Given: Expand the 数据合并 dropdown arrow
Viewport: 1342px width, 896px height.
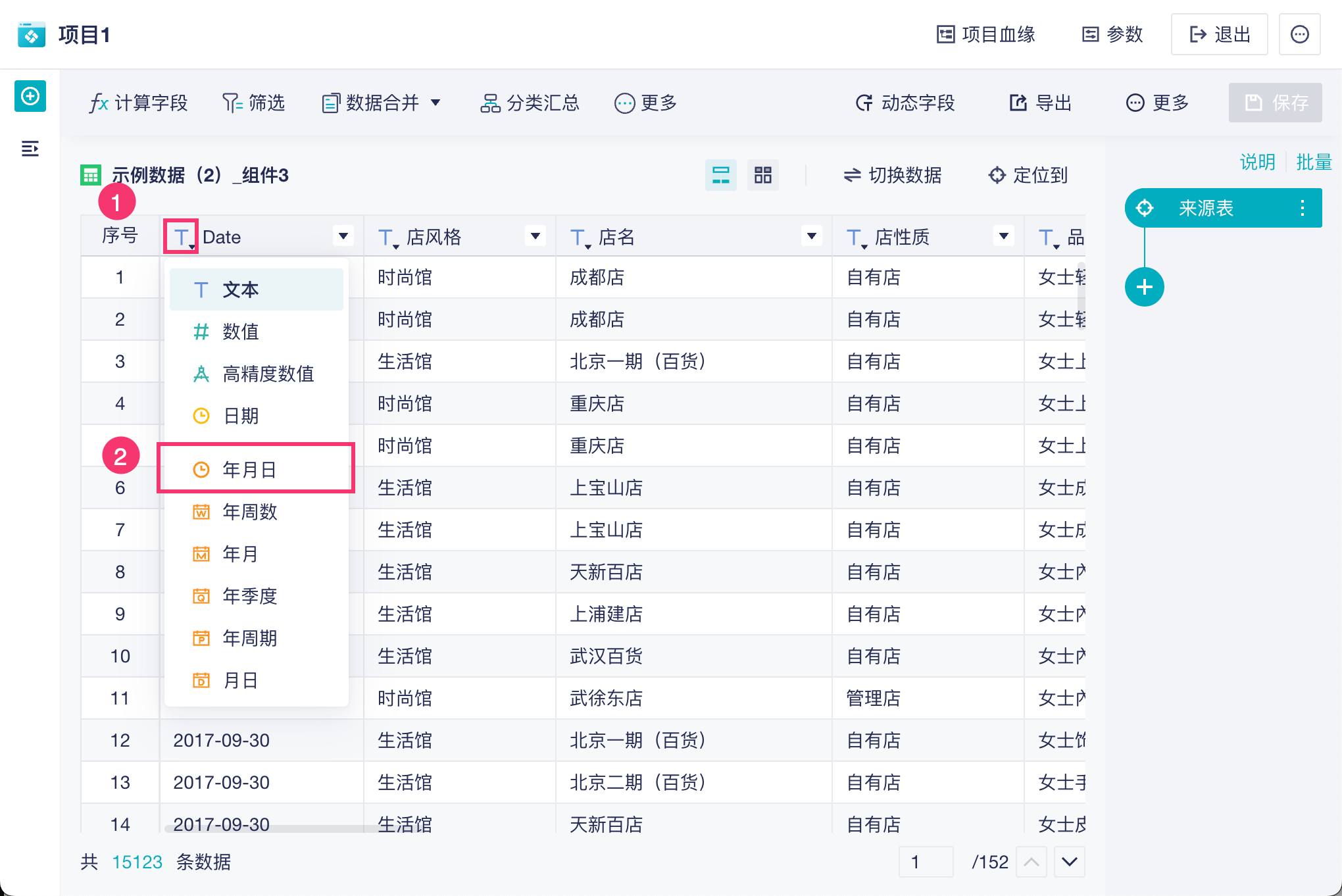Looking at the screenshot, I should [x=435, y=103].
